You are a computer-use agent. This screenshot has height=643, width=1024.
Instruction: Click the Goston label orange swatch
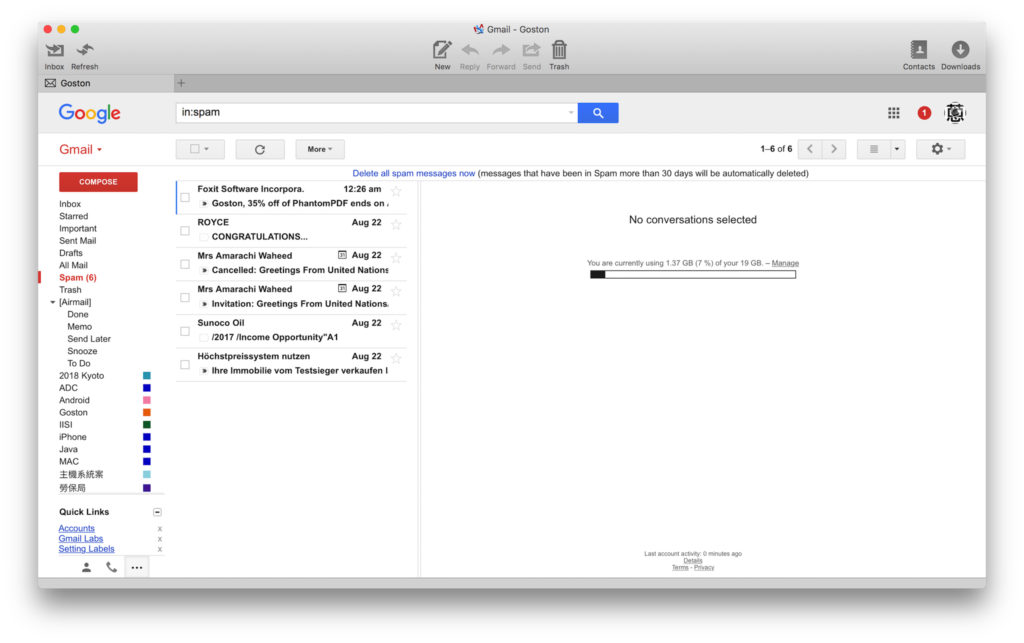pos(147,413)
